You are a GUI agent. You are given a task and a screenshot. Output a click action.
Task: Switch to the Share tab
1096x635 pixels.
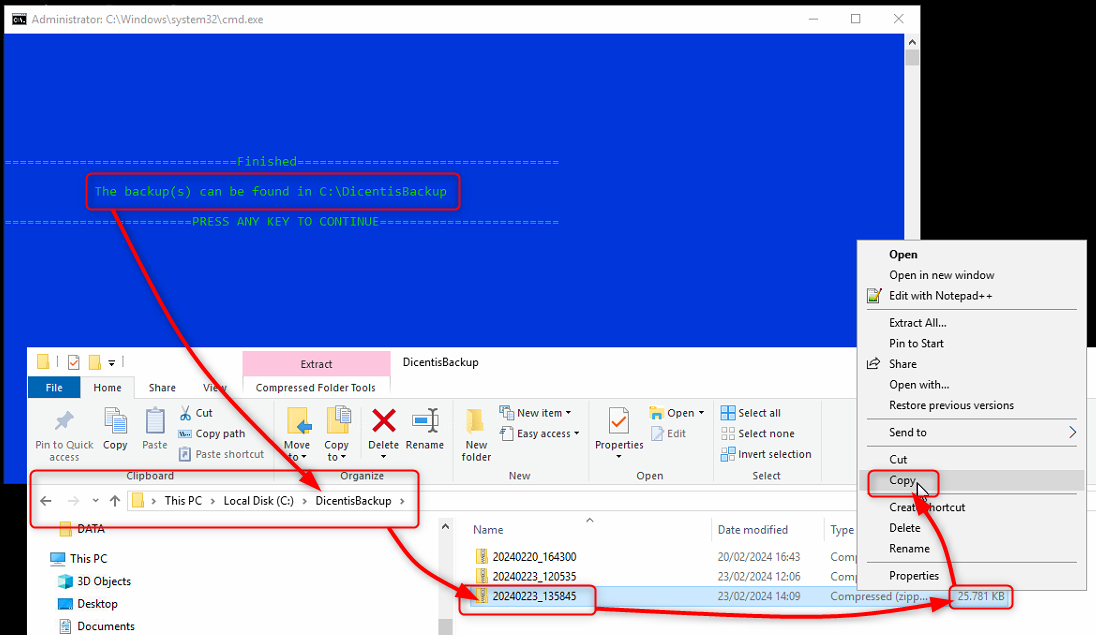click(x=162, y=387)
